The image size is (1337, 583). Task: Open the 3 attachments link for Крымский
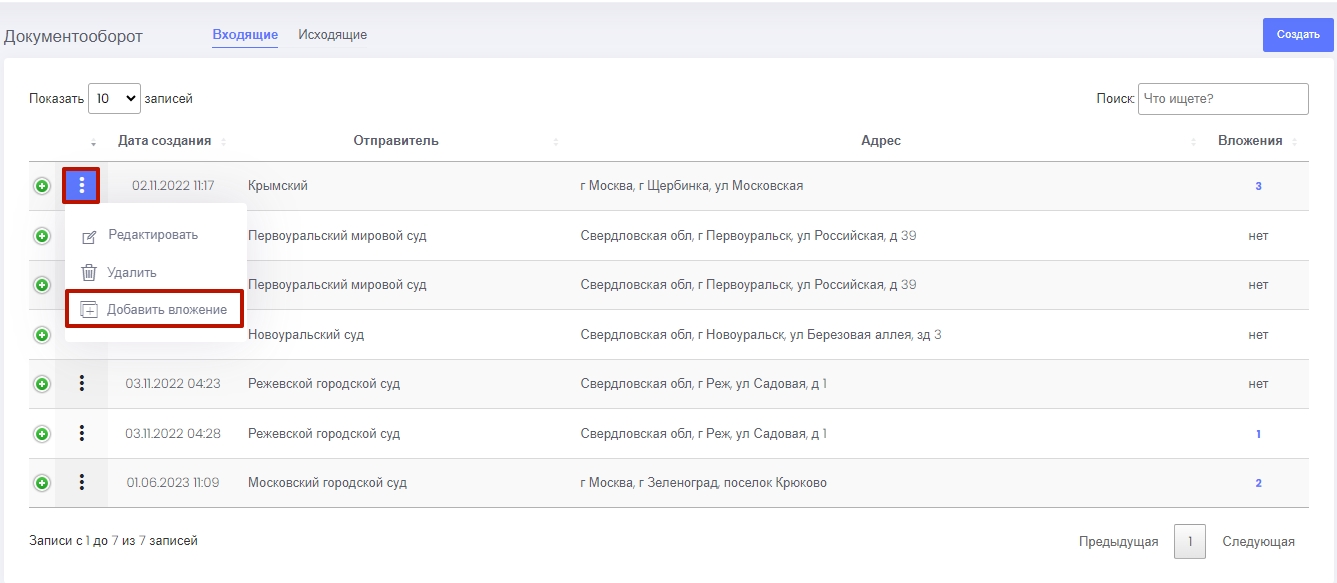tap(1258, 186)
